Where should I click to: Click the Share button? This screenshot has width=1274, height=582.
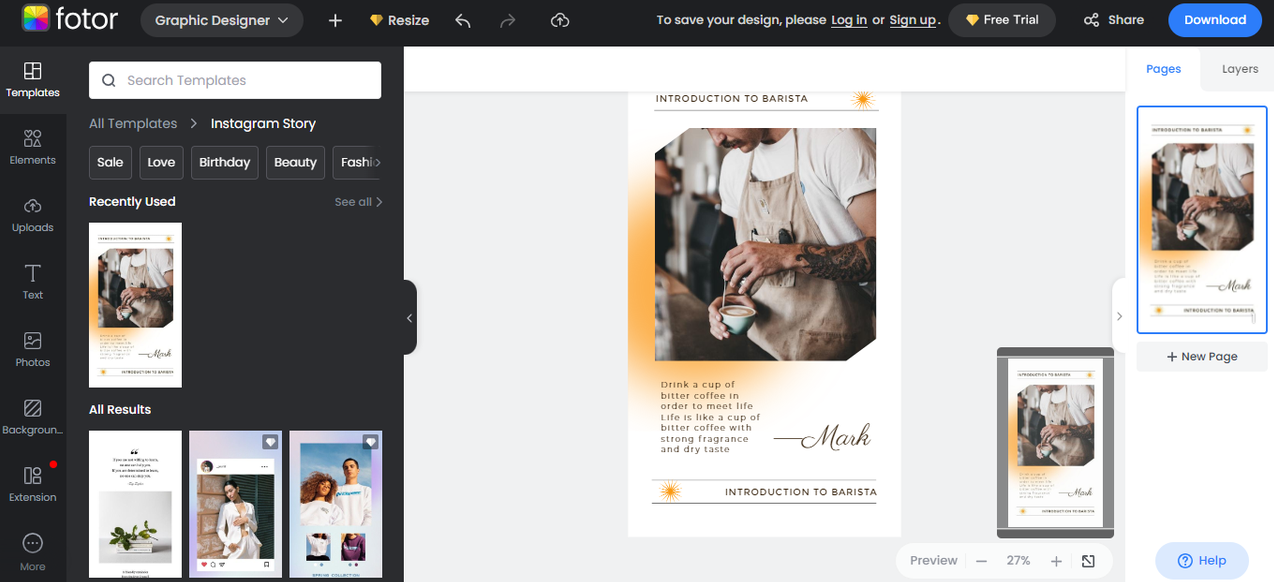[1114, 20]
